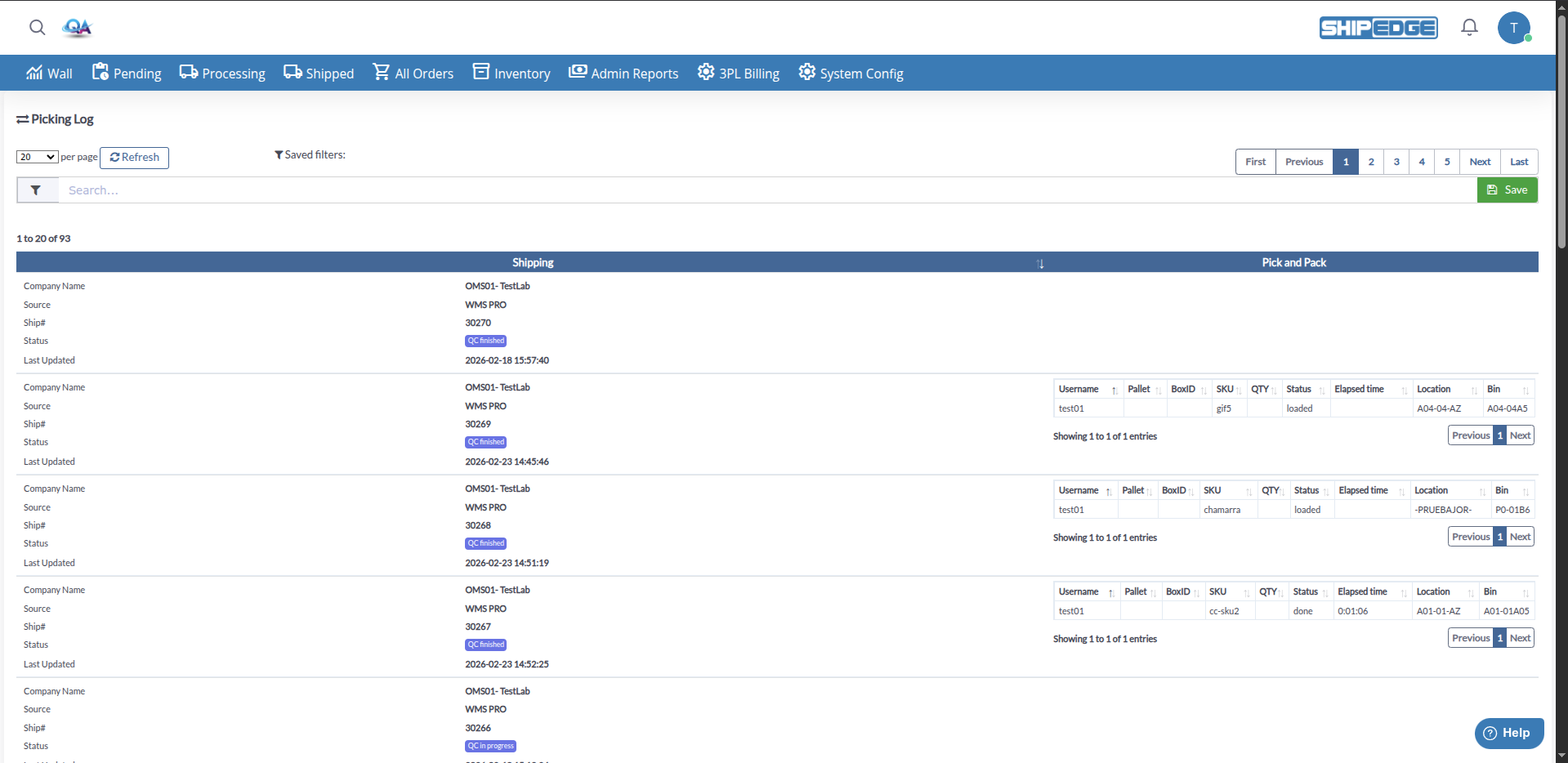Click top pagination Previous

point(1304,162)
